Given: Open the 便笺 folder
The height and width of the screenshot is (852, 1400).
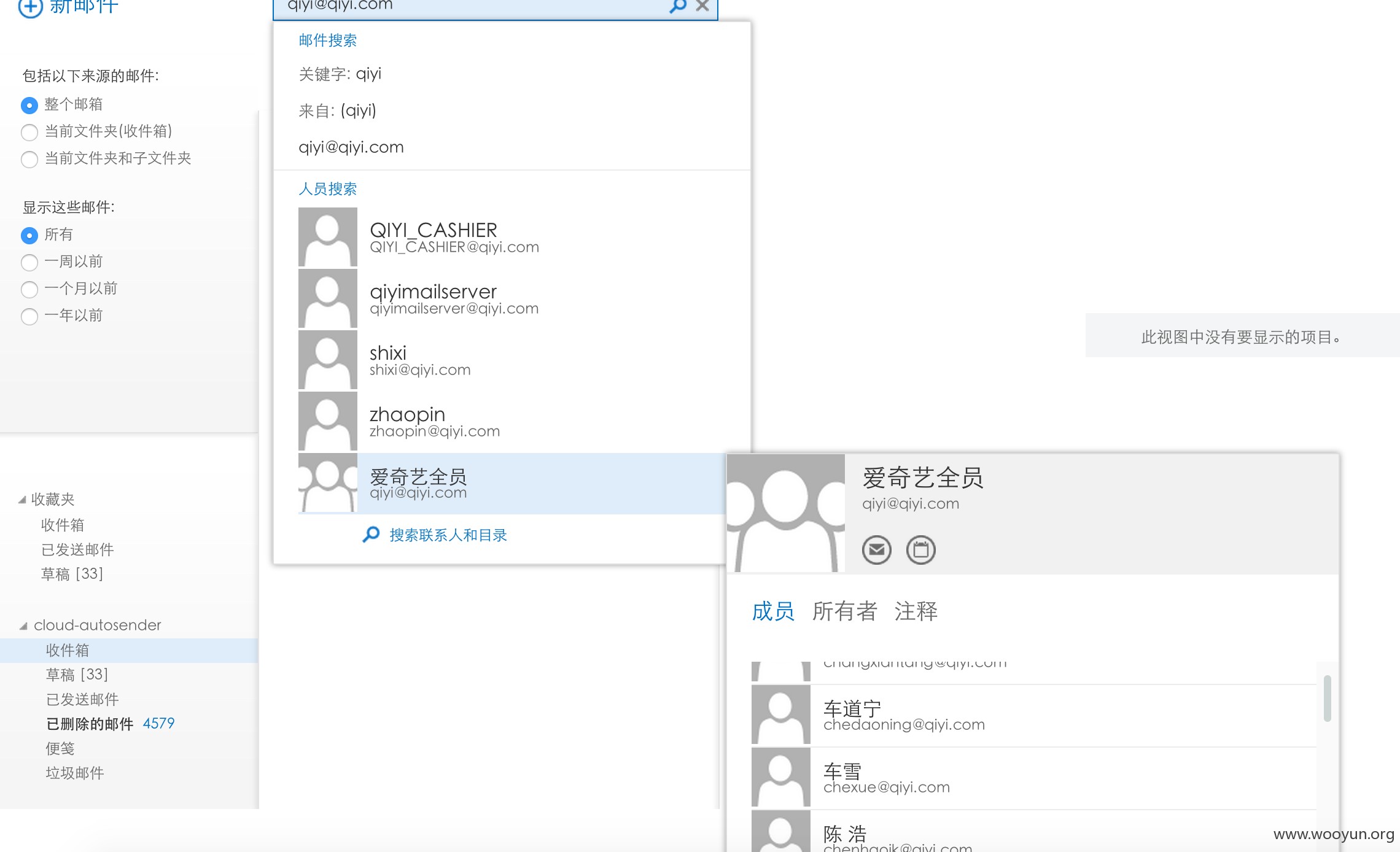Looking at the screenshot, I should [x=60, y=748].
